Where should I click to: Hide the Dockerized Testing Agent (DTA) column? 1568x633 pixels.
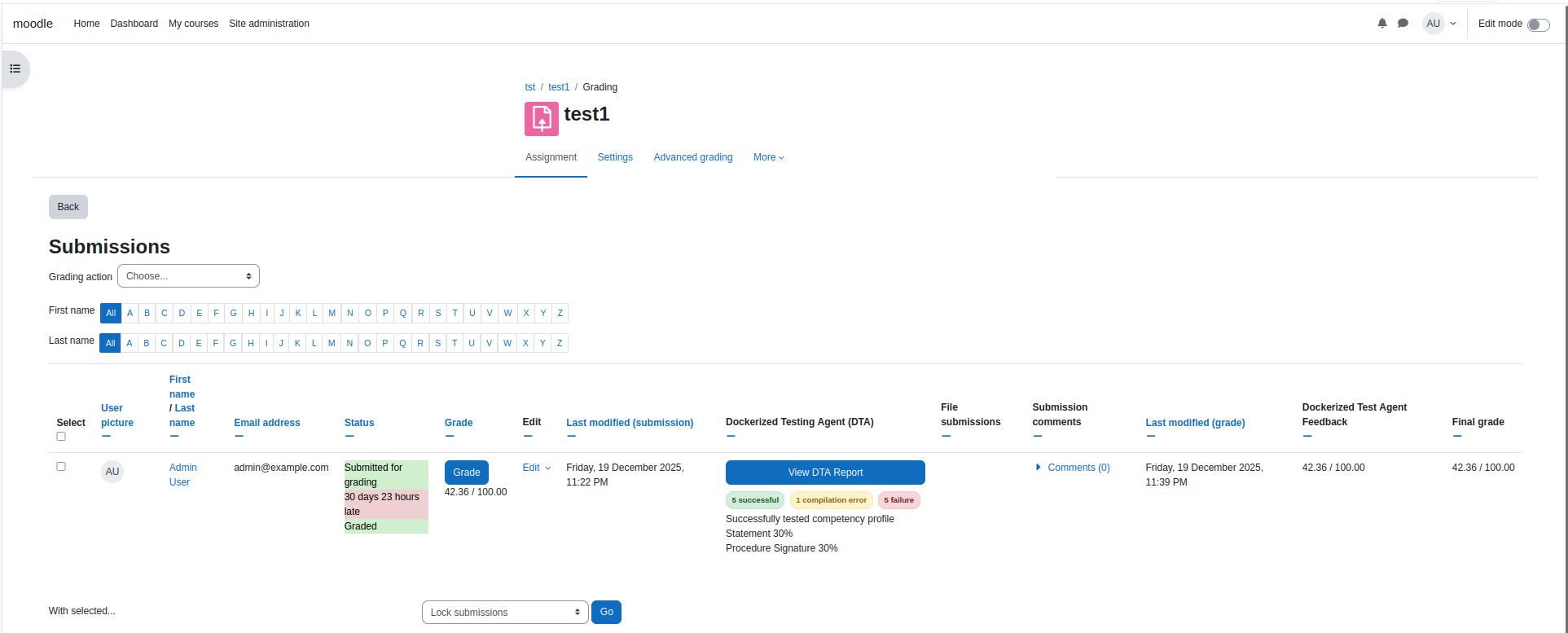coord(731,436)
